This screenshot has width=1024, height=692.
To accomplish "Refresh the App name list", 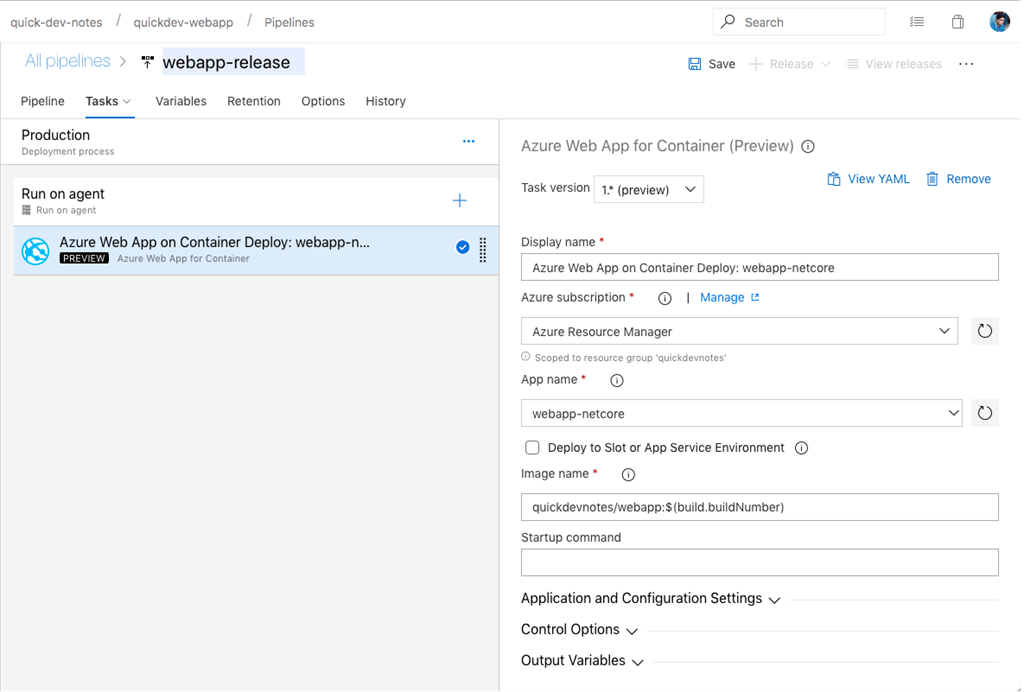I will [x=984, y=412].
